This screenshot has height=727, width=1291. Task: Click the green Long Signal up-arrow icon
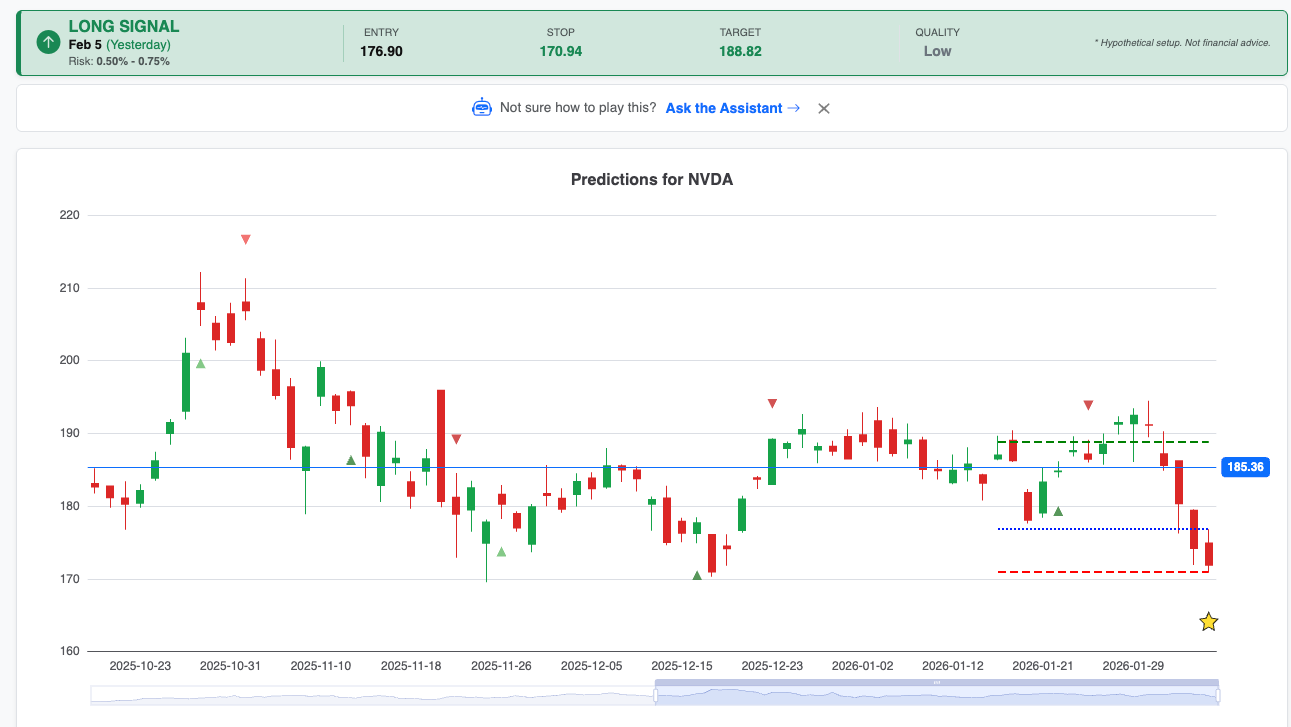(48, 42)
